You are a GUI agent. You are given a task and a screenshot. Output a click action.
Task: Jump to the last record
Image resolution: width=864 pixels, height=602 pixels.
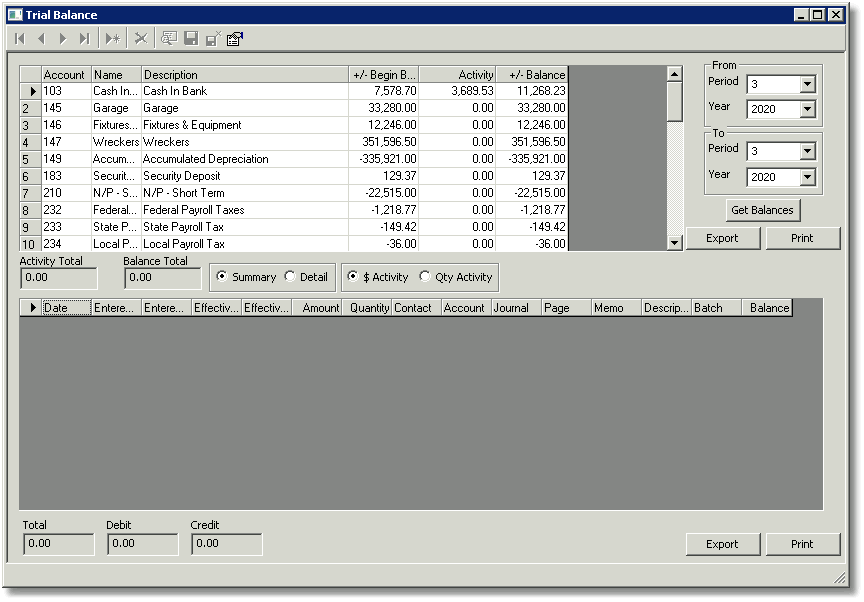point(84,39)
